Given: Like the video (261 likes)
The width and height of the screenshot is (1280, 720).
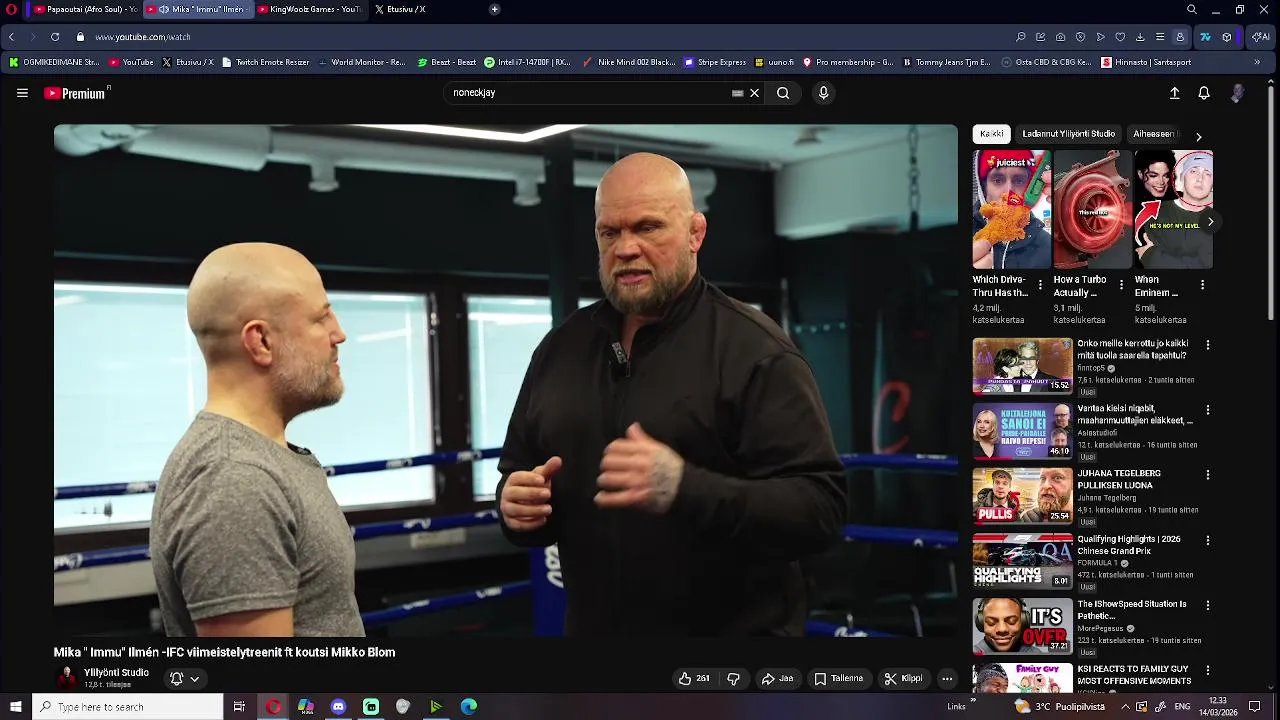Looking at the screenshot, I should tap(694, 678).
